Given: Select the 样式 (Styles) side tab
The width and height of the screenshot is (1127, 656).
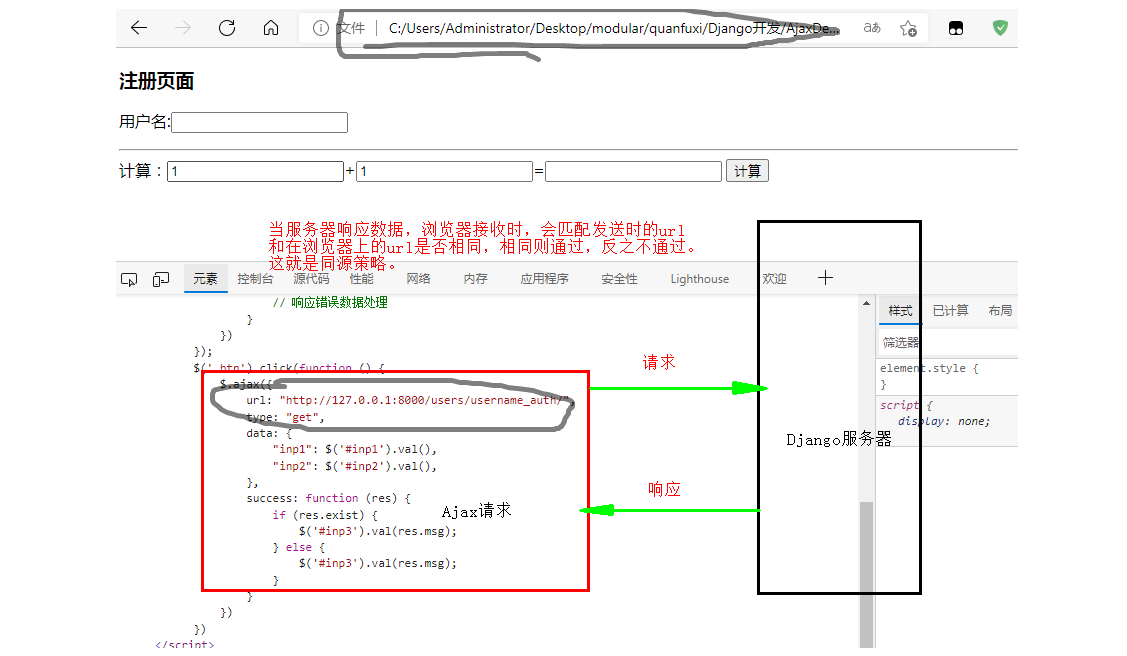Looking at the screenshot, I should [900, 310].
